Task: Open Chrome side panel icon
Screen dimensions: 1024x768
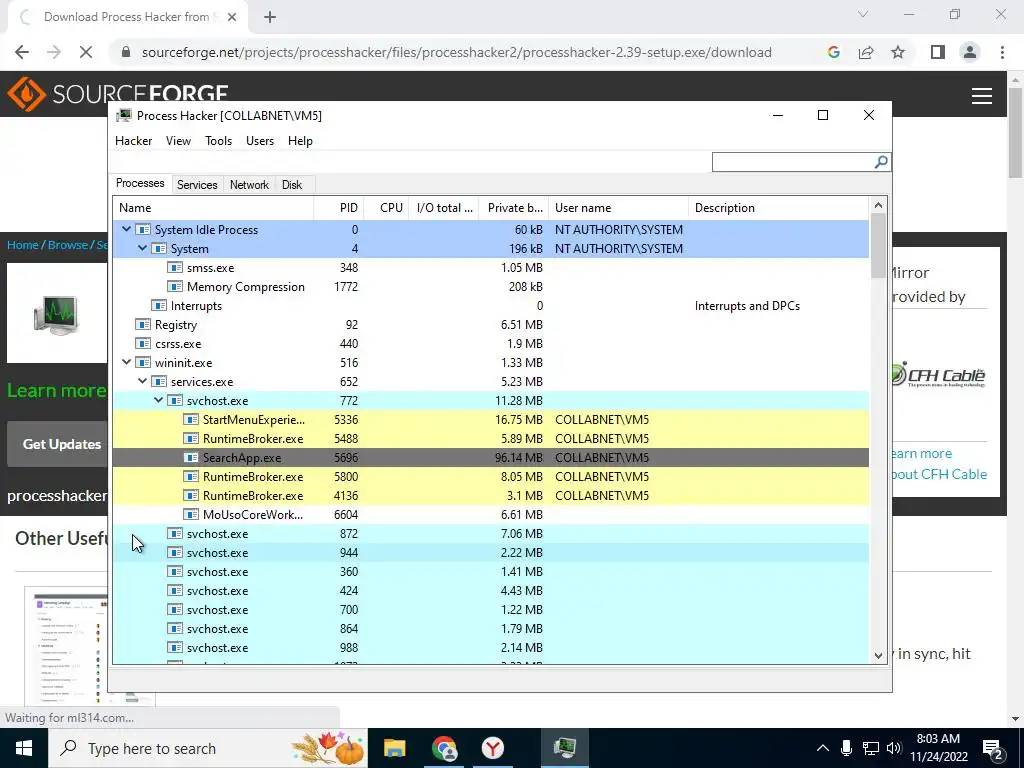Action: 938,52
